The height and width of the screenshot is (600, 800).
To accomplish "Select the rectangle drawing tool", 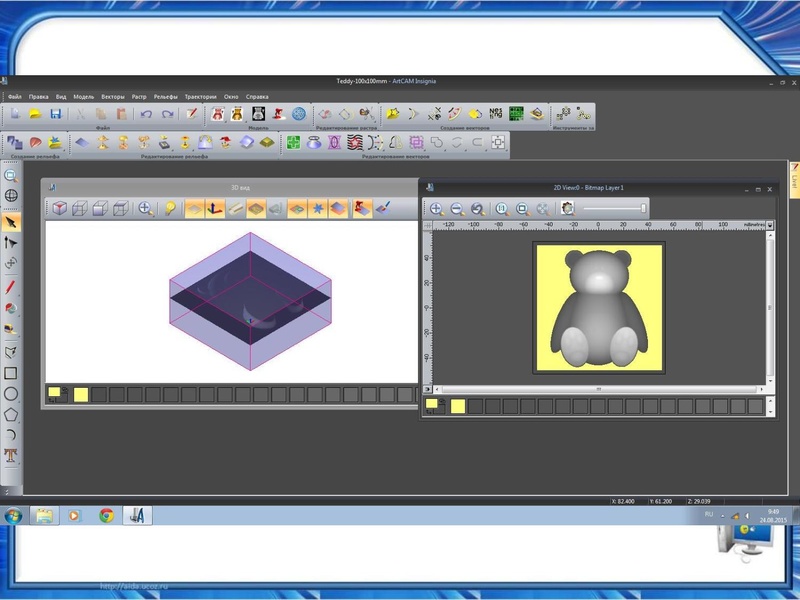I will [11, 373].
